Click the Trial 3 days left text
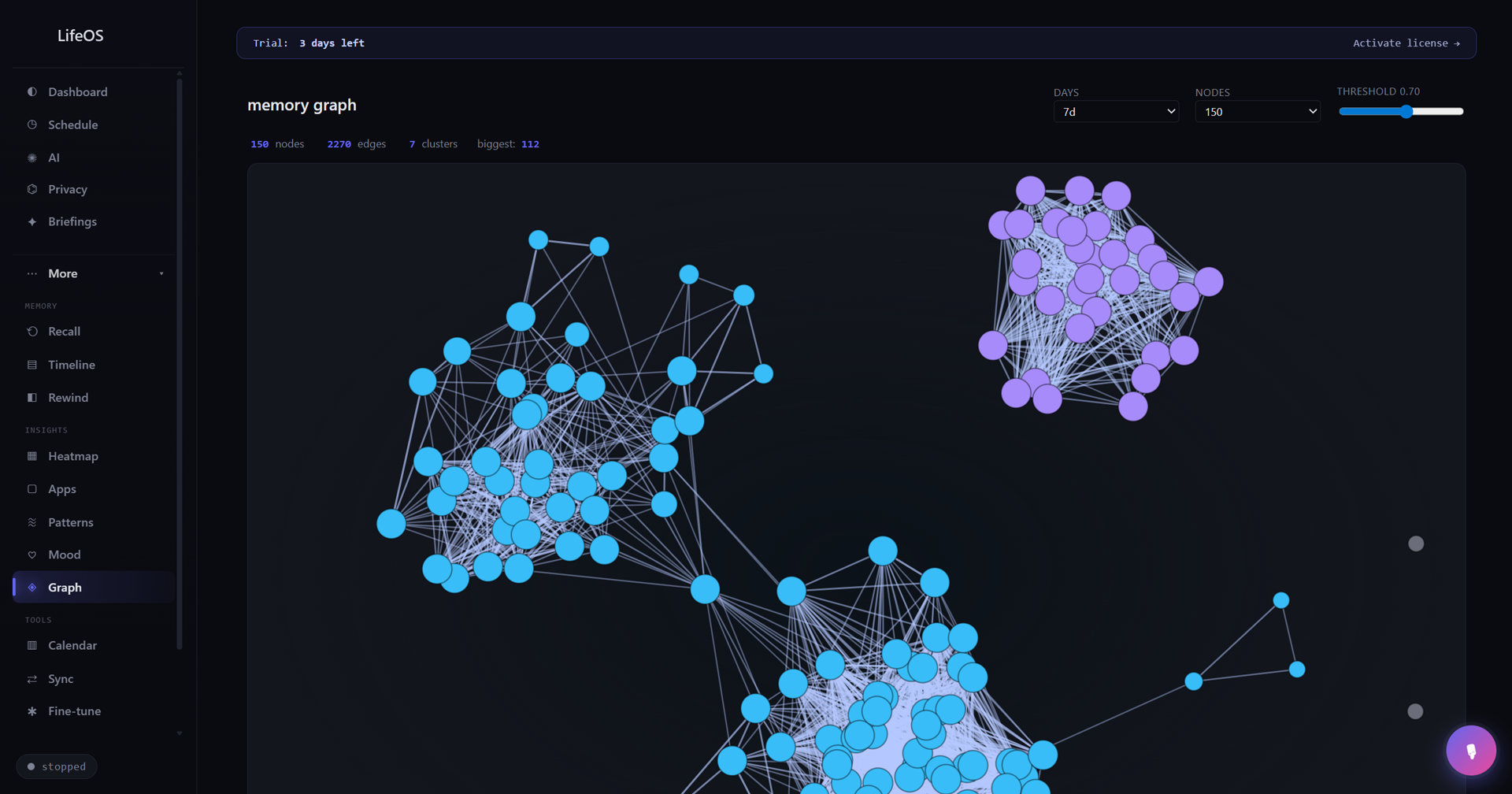This screenshot has width=1512, height=794. coord(309,43)
